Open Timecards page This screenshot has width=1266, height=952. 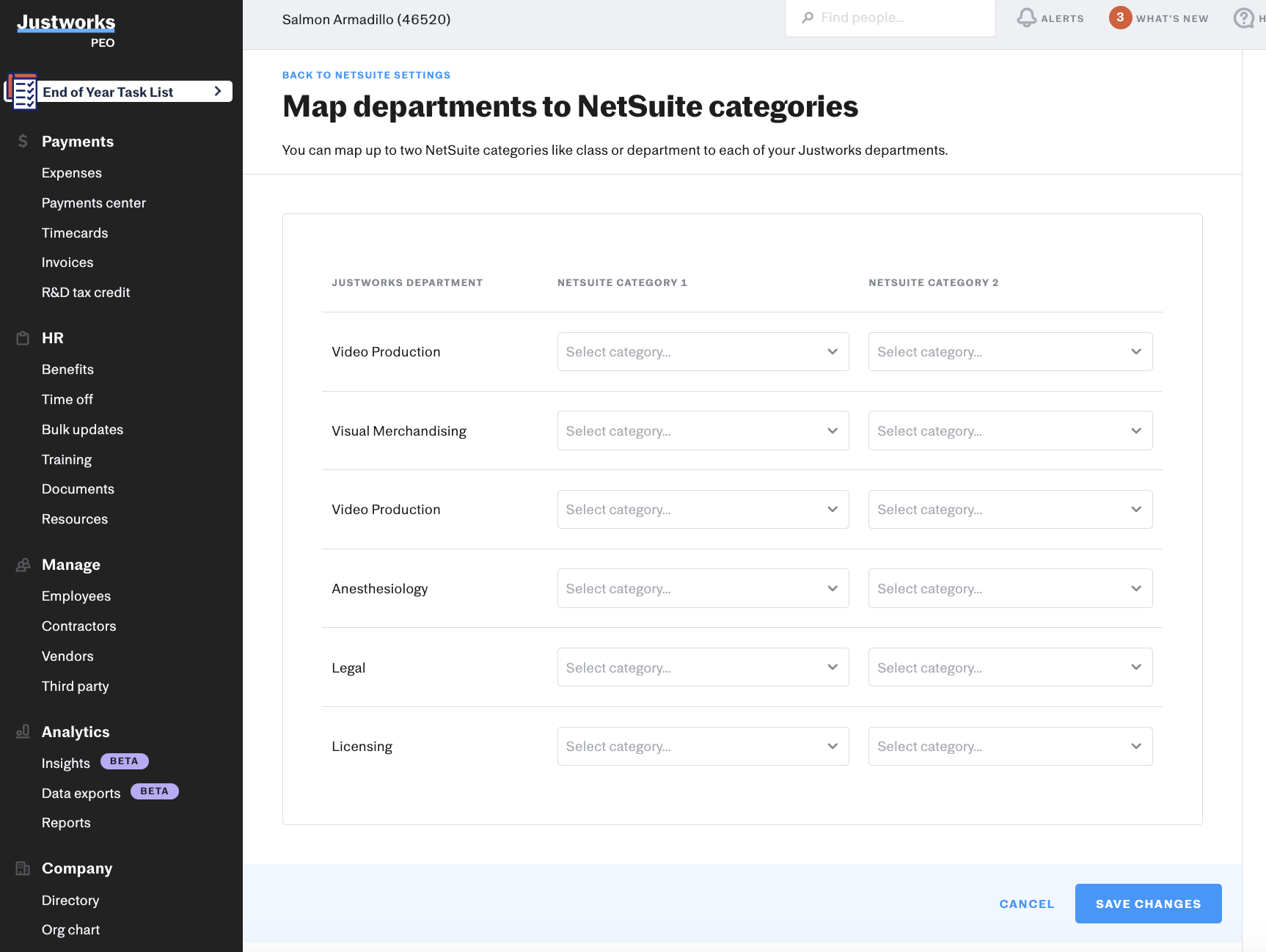tap(75, 233)
